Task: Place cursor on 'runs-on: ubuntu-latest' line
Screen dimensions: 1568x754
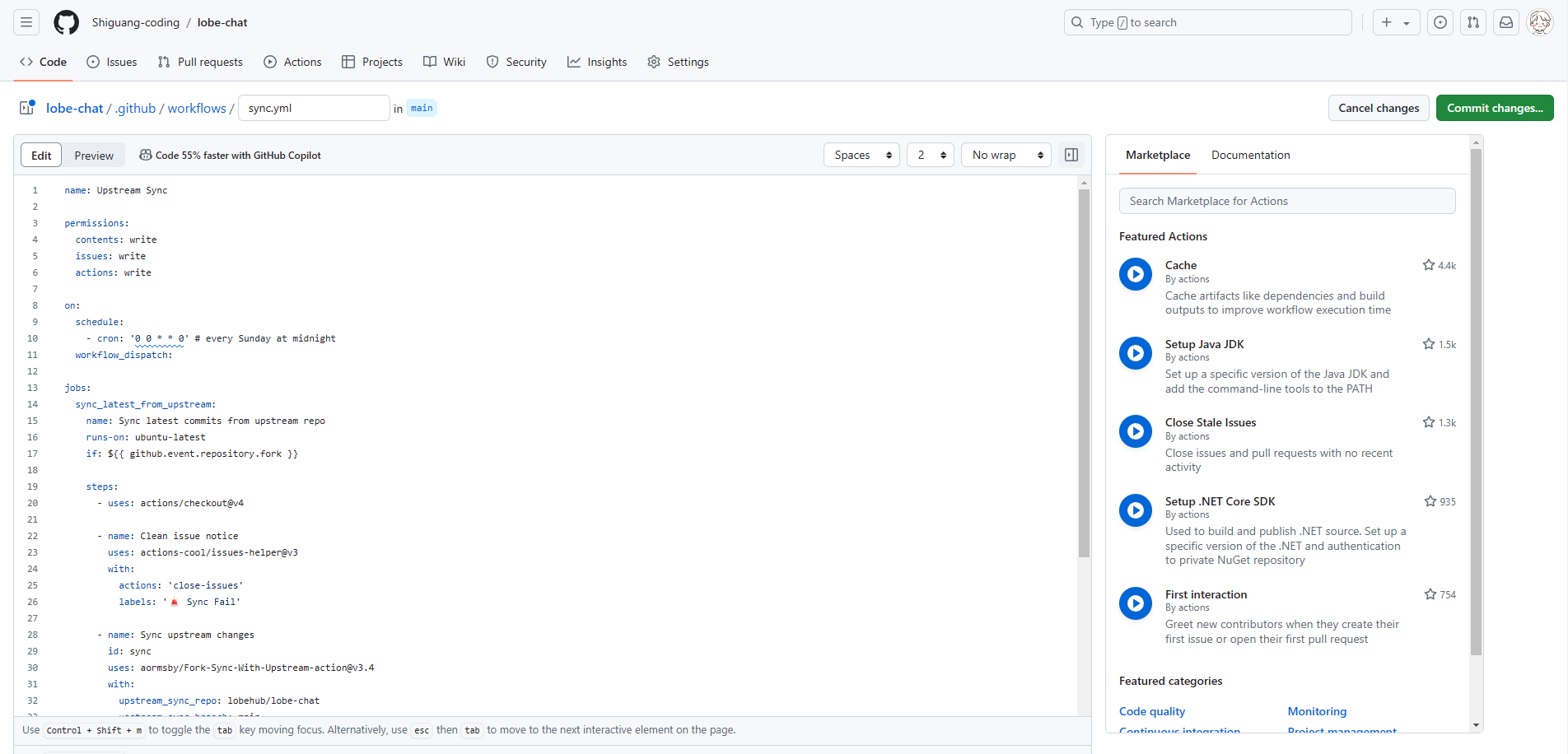Action: (x=146, y=437)
